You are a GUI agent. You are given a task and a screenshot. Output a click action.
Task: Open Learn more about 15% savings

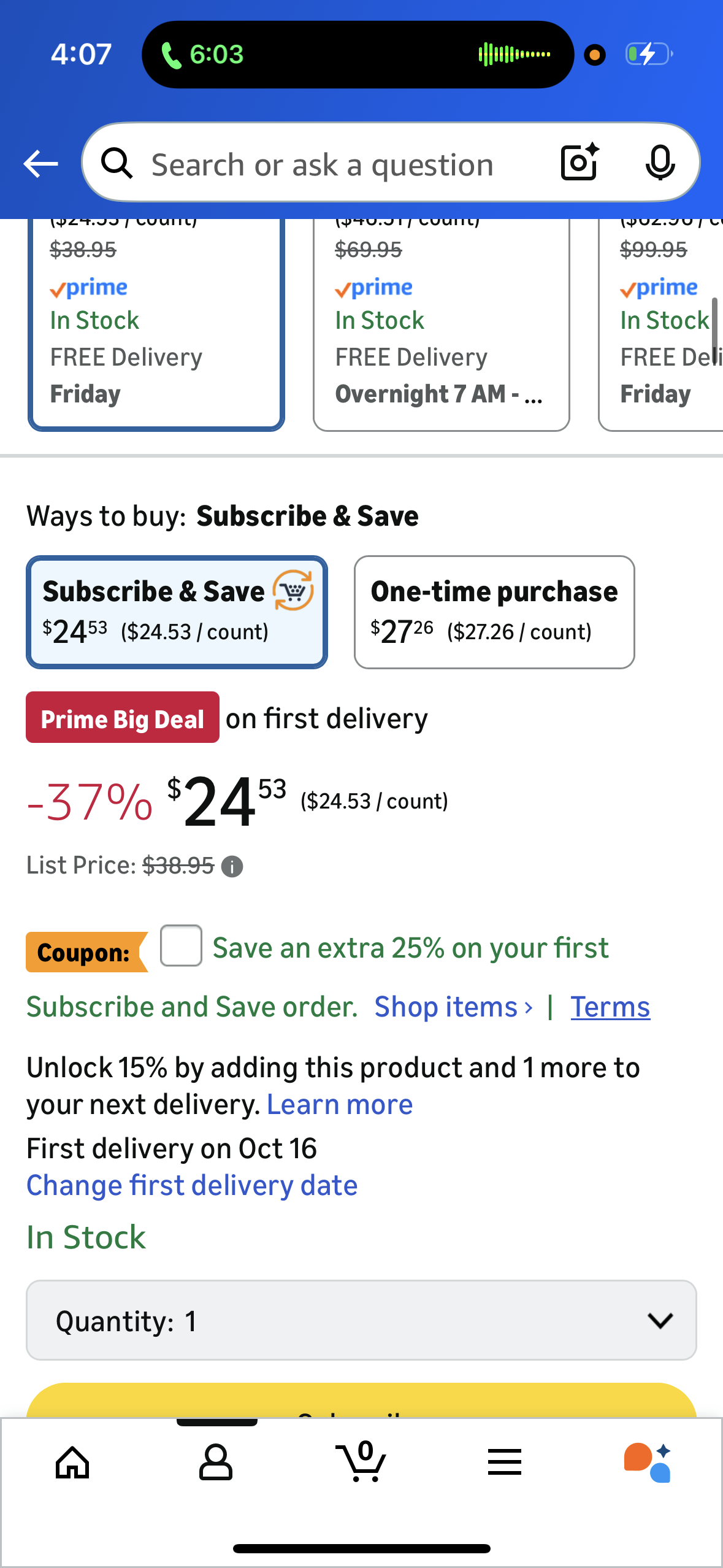[x=340, y=1105]
